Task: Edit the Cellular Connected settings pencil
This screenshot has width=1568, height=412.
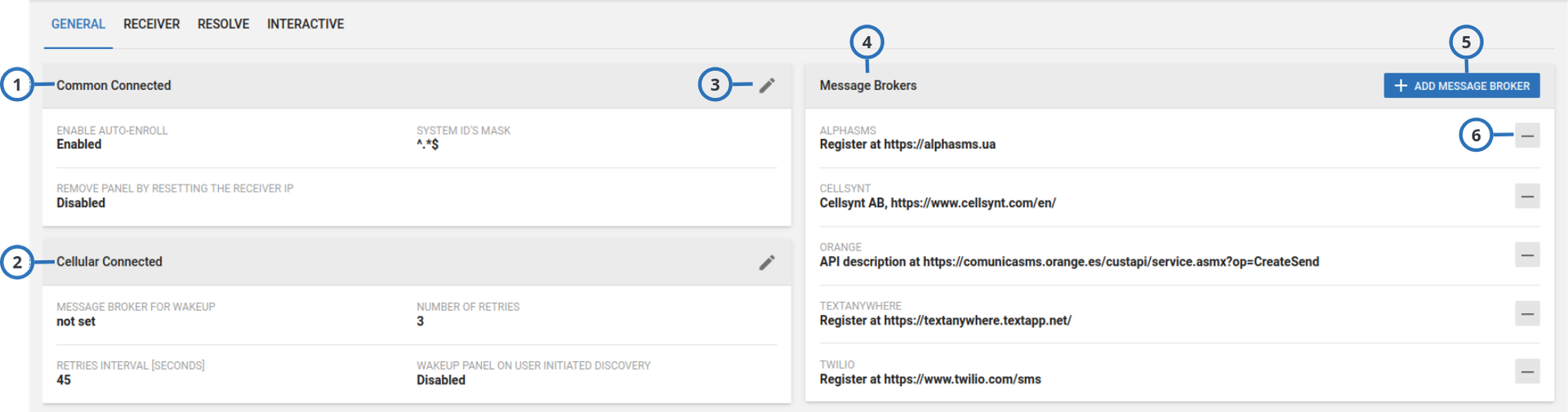Action: (x=767, y=262)
